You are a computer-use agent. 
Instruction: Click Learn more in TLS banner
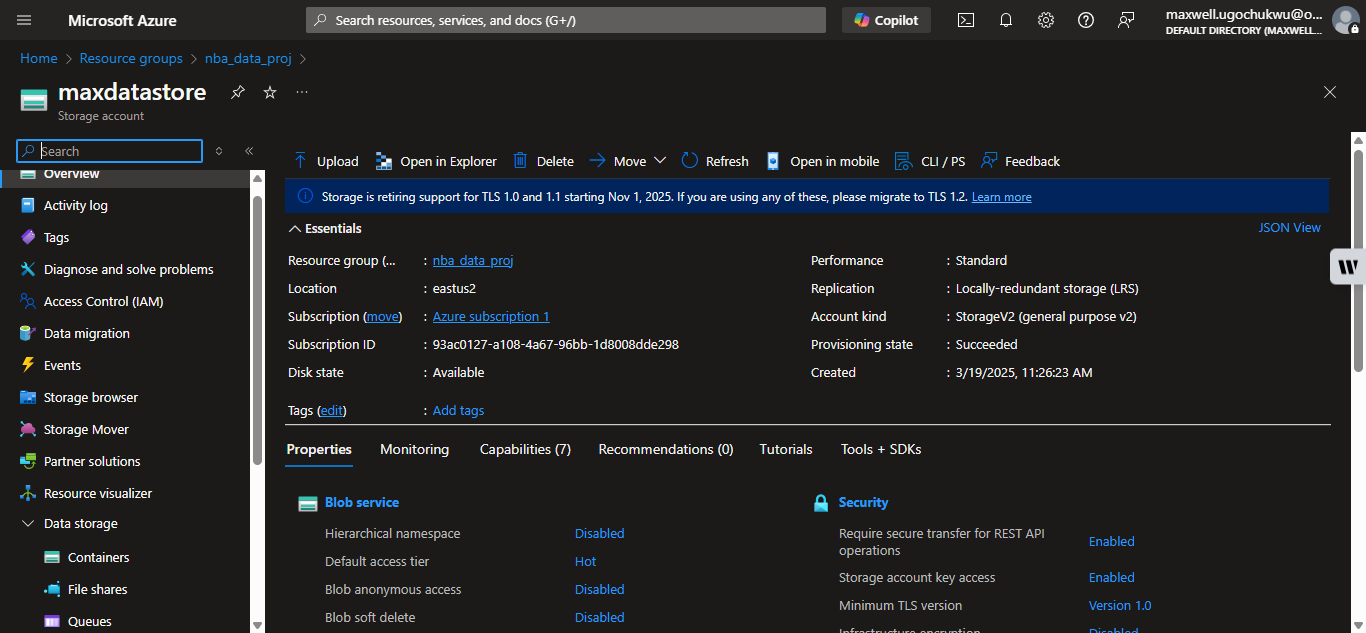tap(1001, 197)
